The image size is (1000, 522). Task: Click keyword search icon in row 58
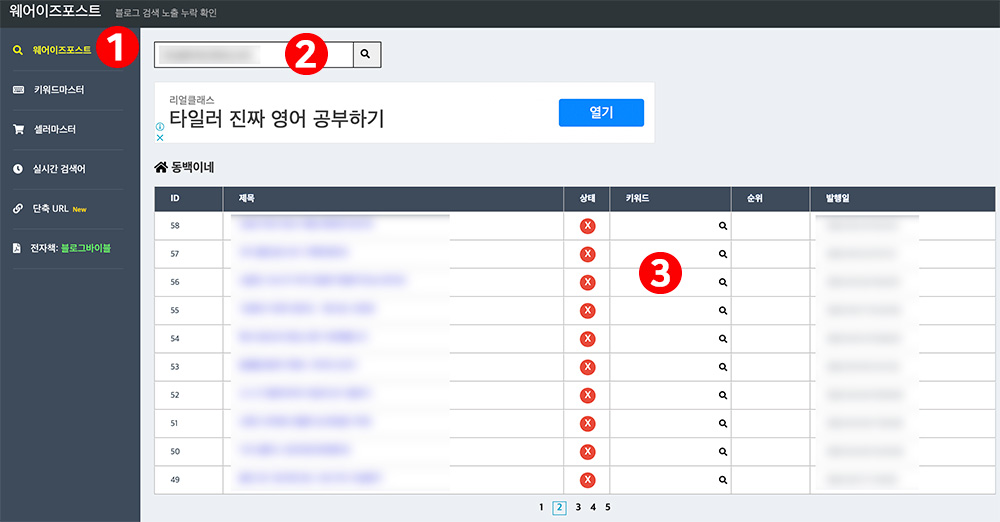point(723,226)
